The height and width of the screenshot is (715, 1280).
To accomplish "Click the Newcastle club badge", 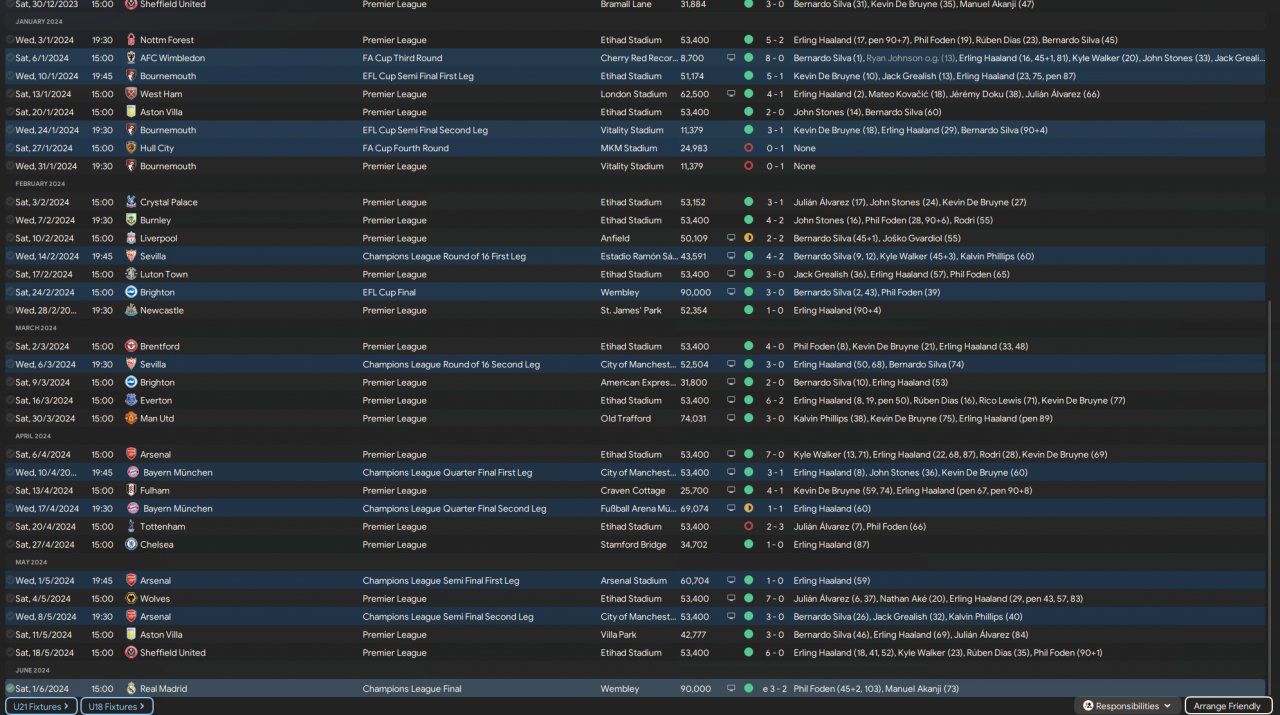I will (131, 310).
